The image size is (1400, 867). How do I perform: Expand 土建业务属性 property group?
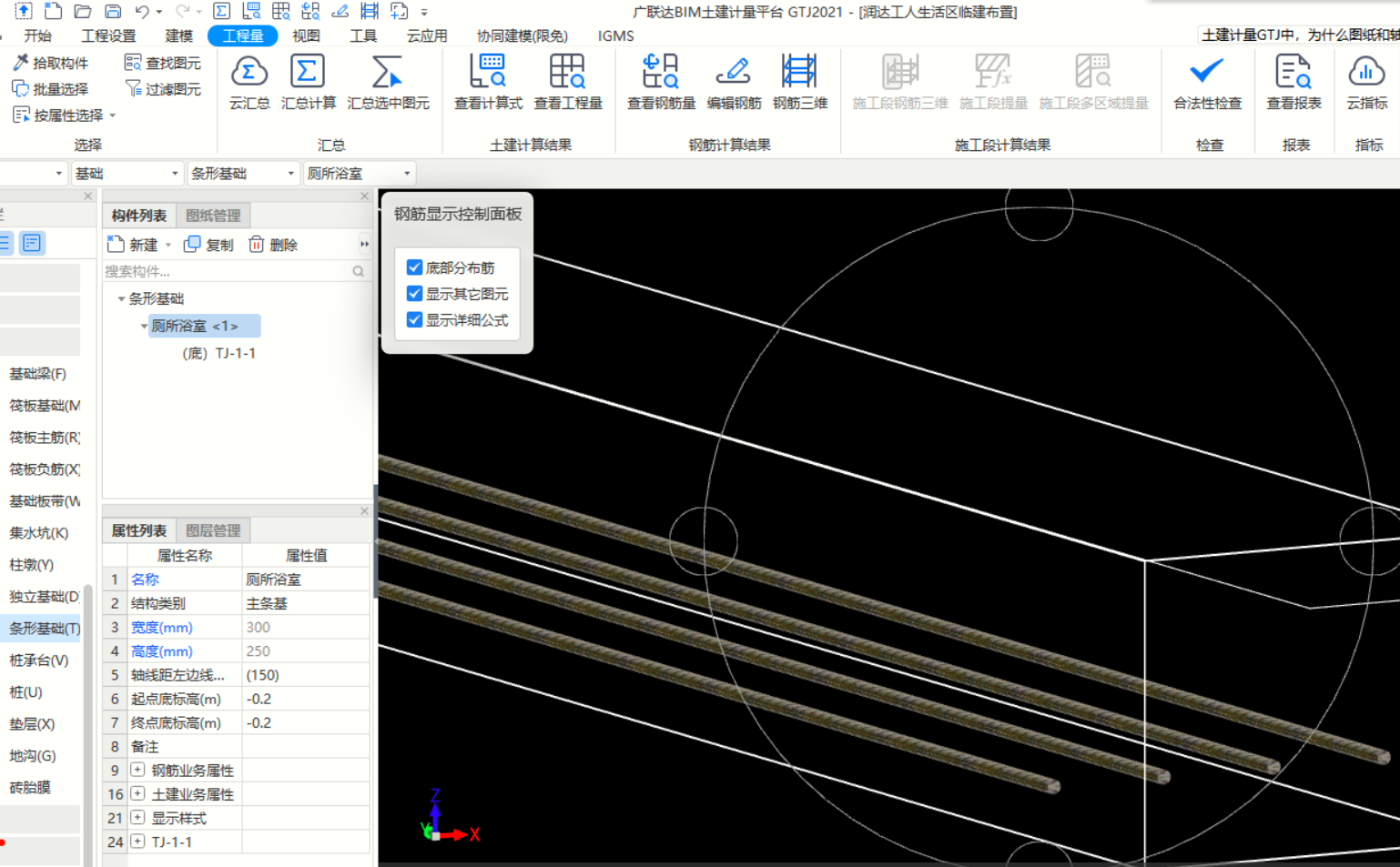(137, 793)
